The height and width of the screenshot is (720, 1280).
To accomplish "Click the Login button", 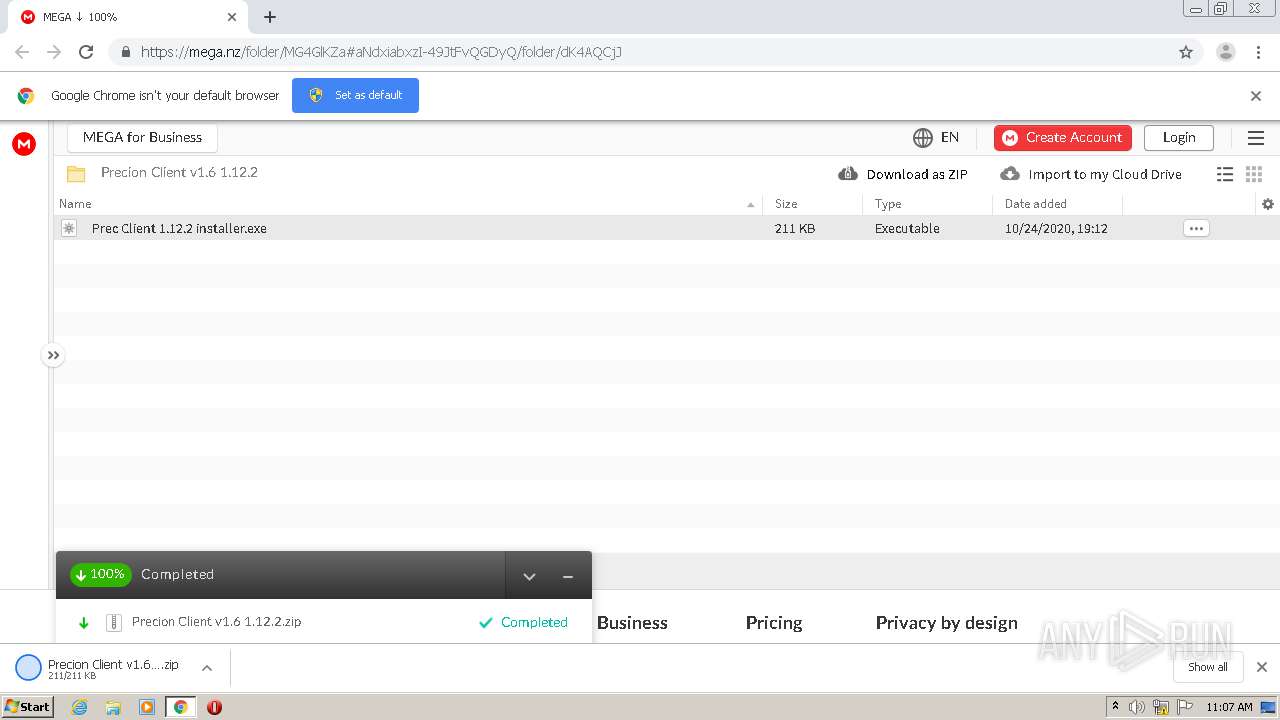I will click(1179, 137).
